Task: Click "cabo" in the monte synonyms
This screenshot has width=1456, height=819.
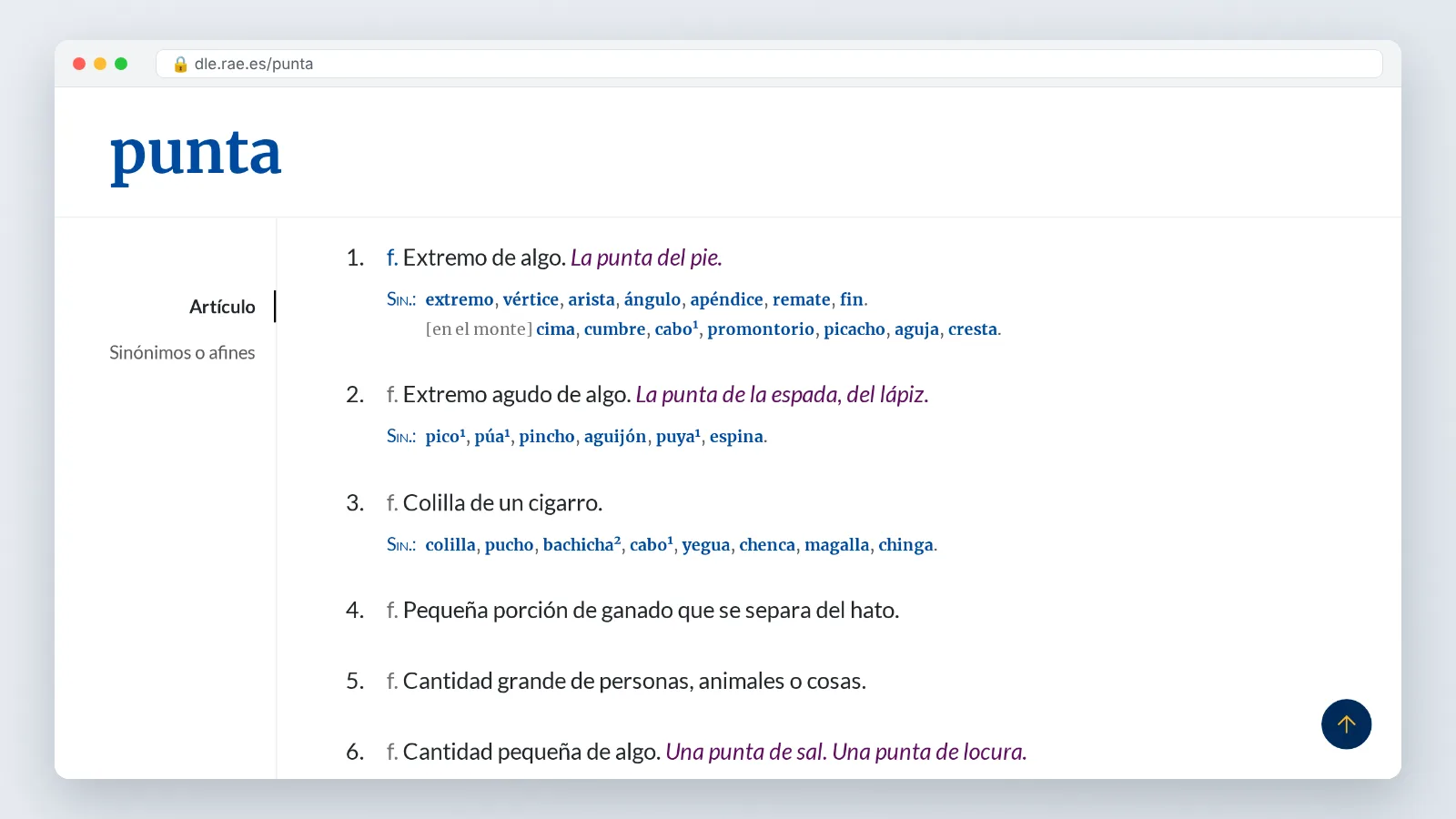Action: pos(676,329)
